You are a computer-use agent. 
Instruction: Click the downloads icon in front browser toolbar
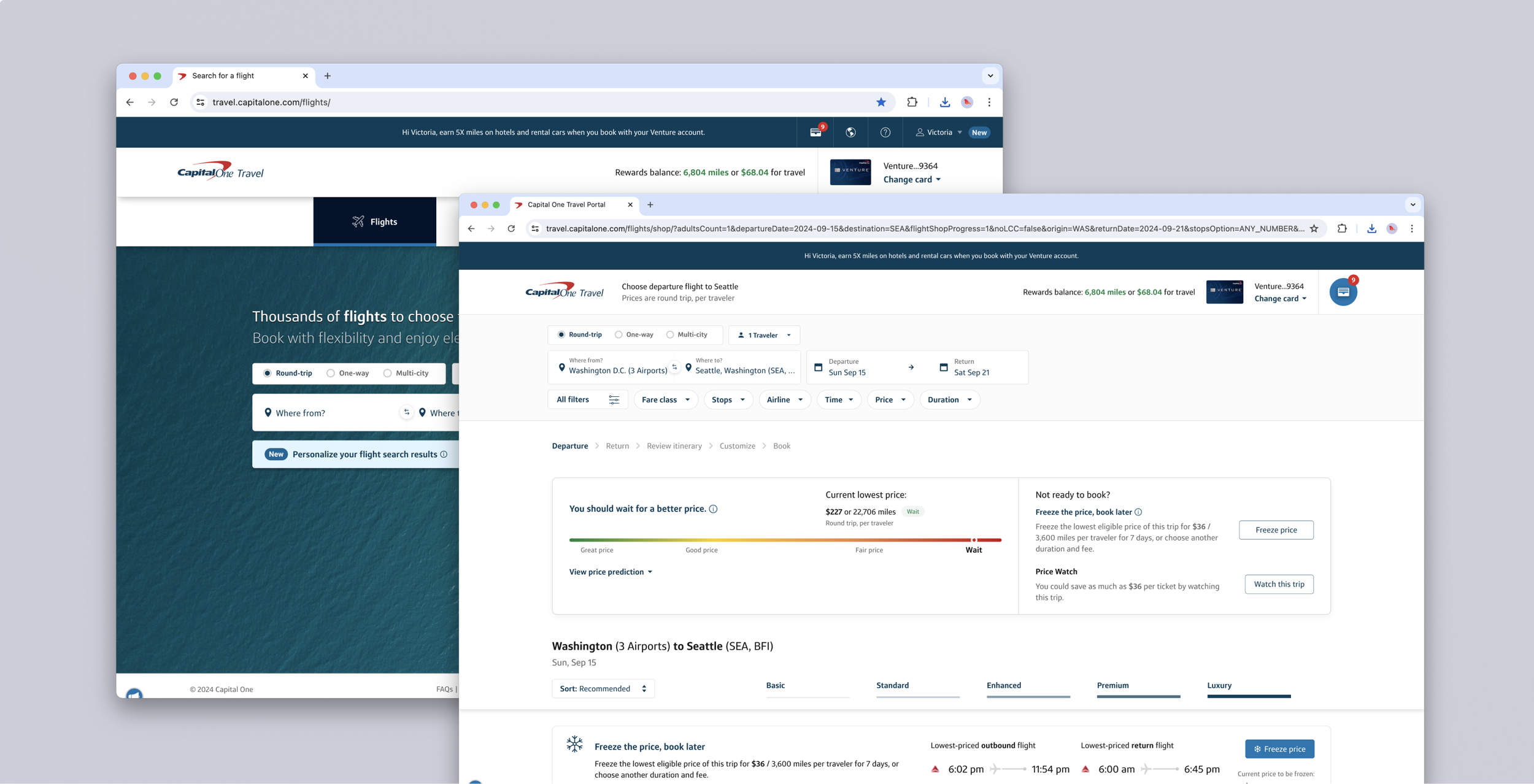coord(1371,229)
